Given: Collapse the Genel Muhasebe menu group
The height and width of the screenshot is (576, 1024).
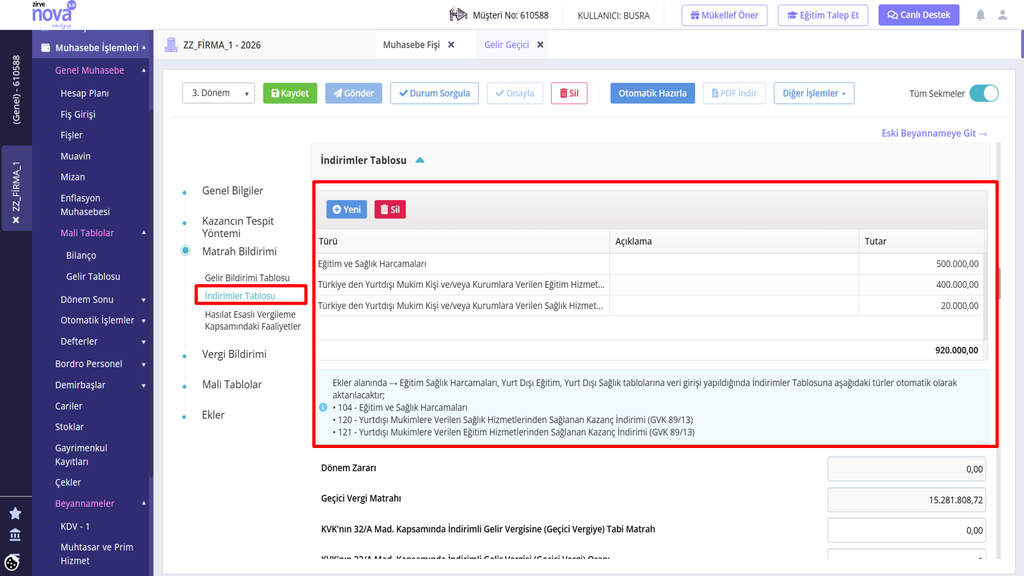Looking at the screenshot, I should [144, 71].
